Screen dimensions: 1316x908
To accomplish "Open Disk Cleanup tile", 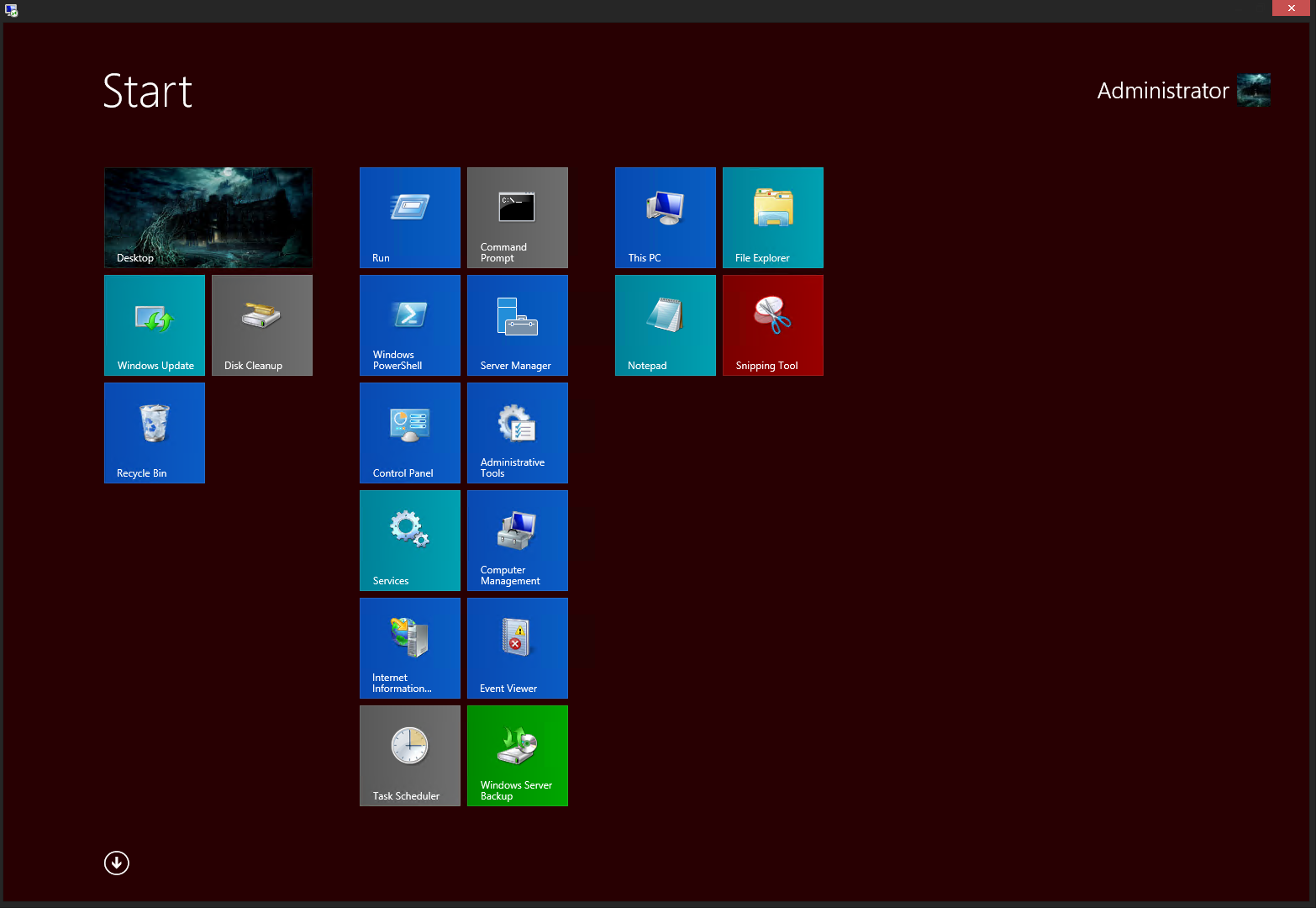I will coord(262,325).
